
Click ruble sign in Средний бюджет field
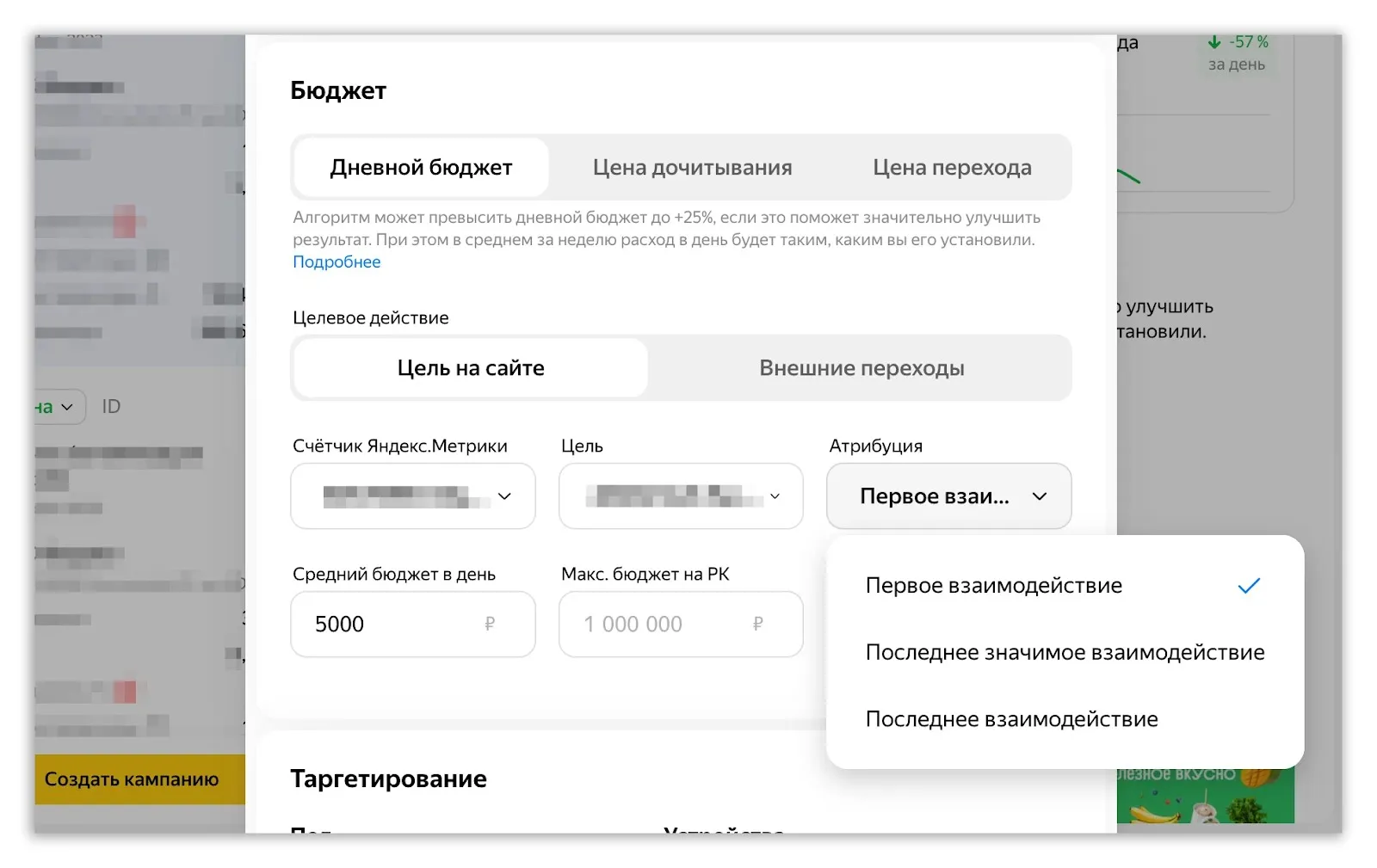tap(490, 624)
